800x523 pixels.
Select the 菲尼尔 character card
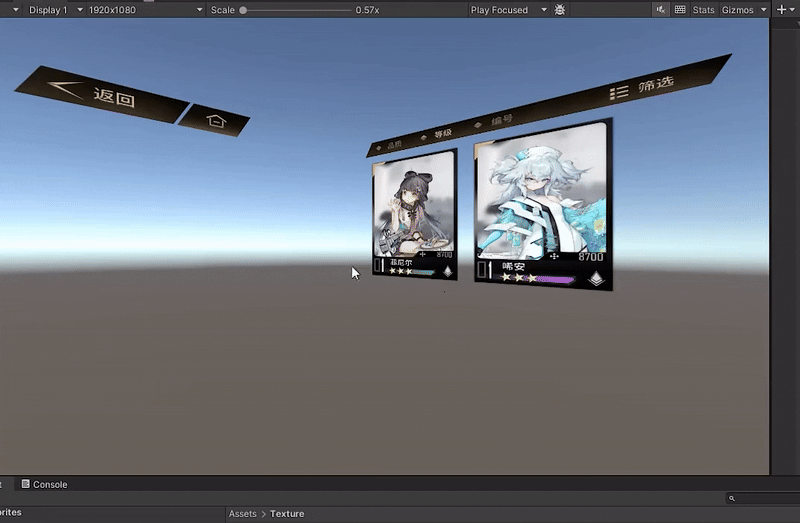pyautogui.click(x=414, y=215)
